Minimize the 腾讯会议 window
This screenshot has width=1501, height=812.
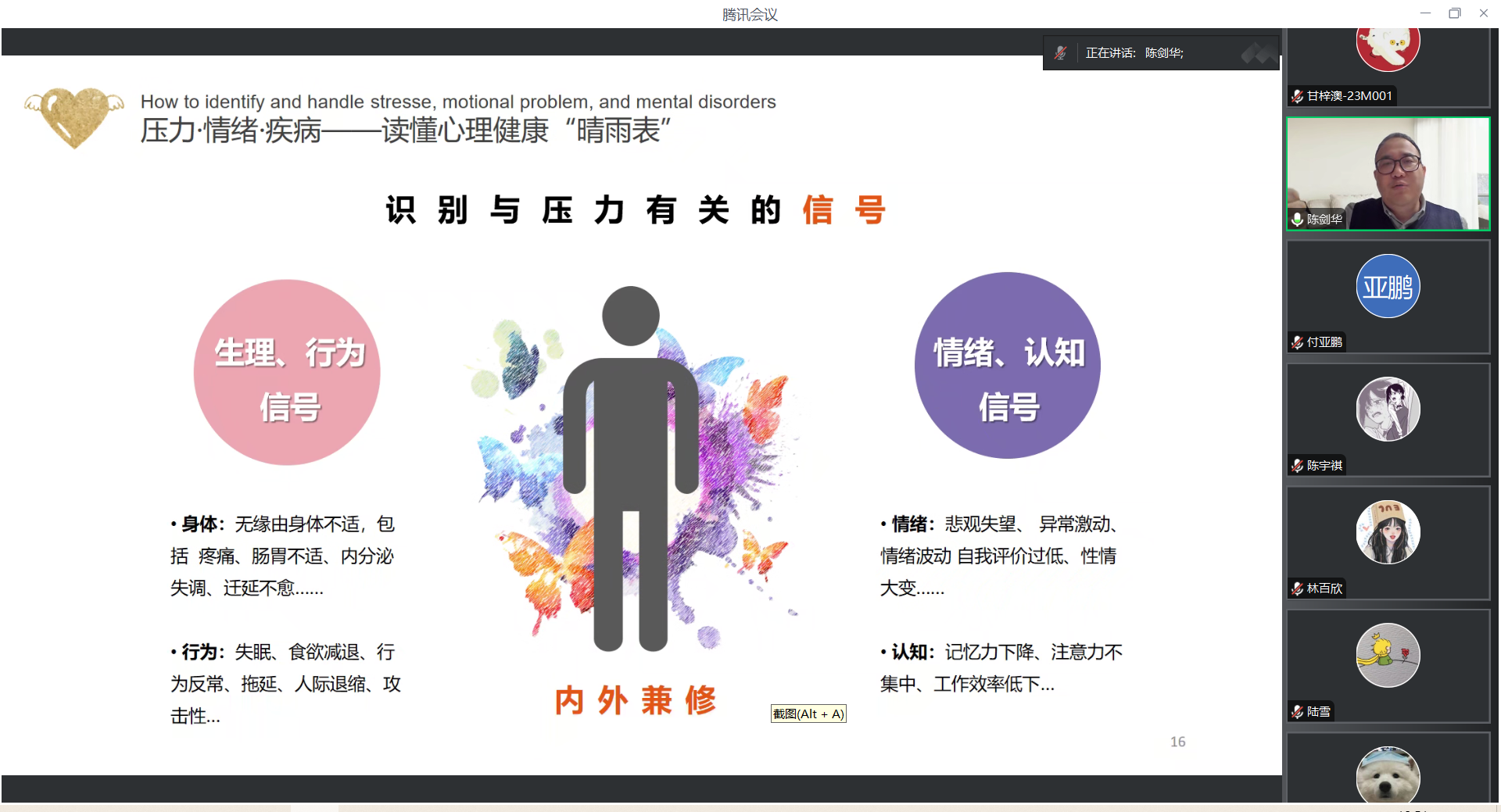coord(1425,13)
